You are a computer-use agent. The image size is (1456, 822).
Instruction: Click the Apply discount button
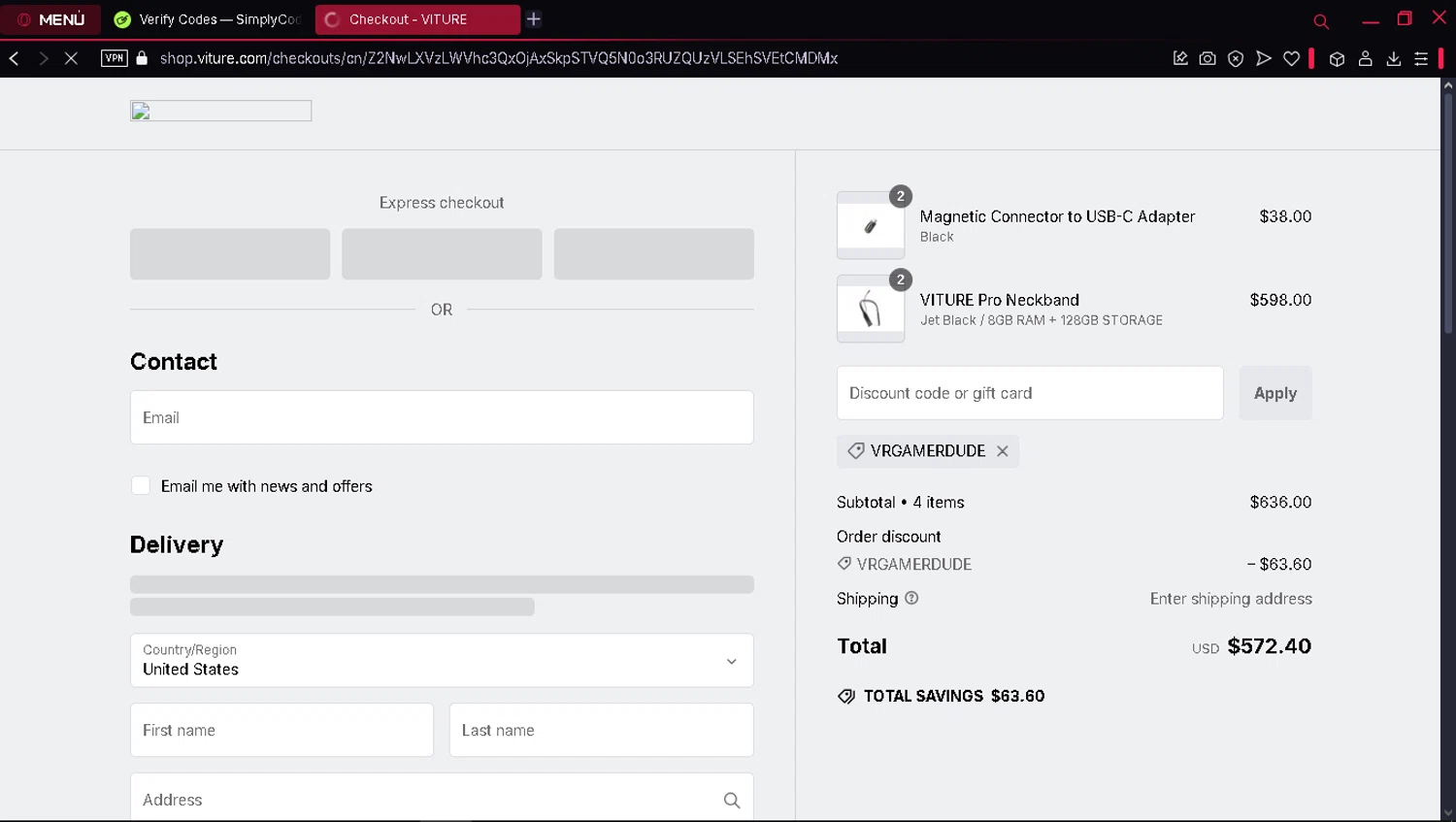pyautogui.click(x=1275, y=393)
